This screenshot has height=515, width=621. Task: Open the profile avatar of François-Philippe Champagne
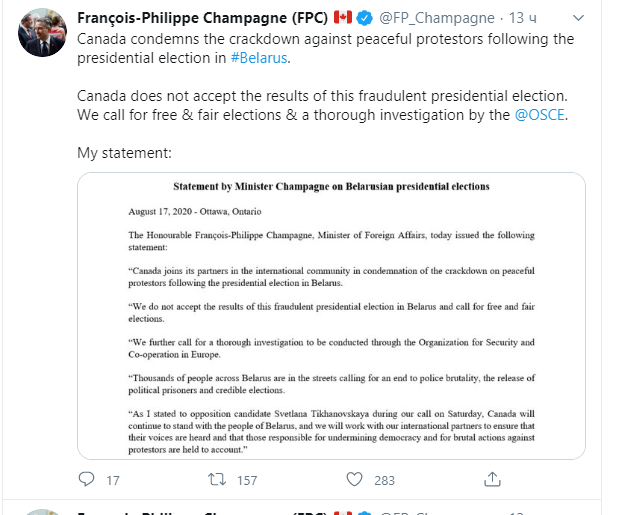pyautogui.click(x=42, y=36)
